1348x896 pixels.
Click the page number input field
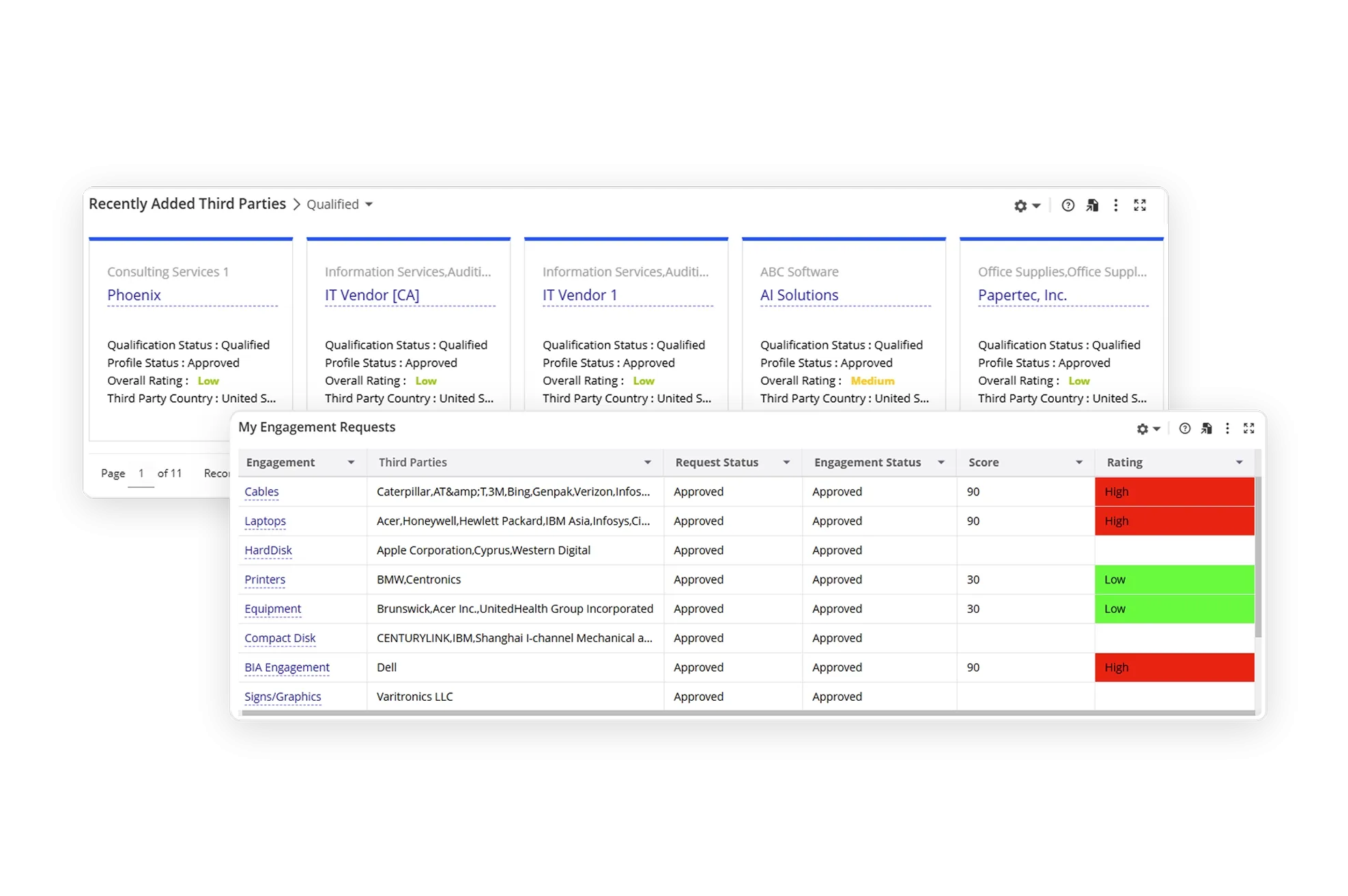[141, 474]
